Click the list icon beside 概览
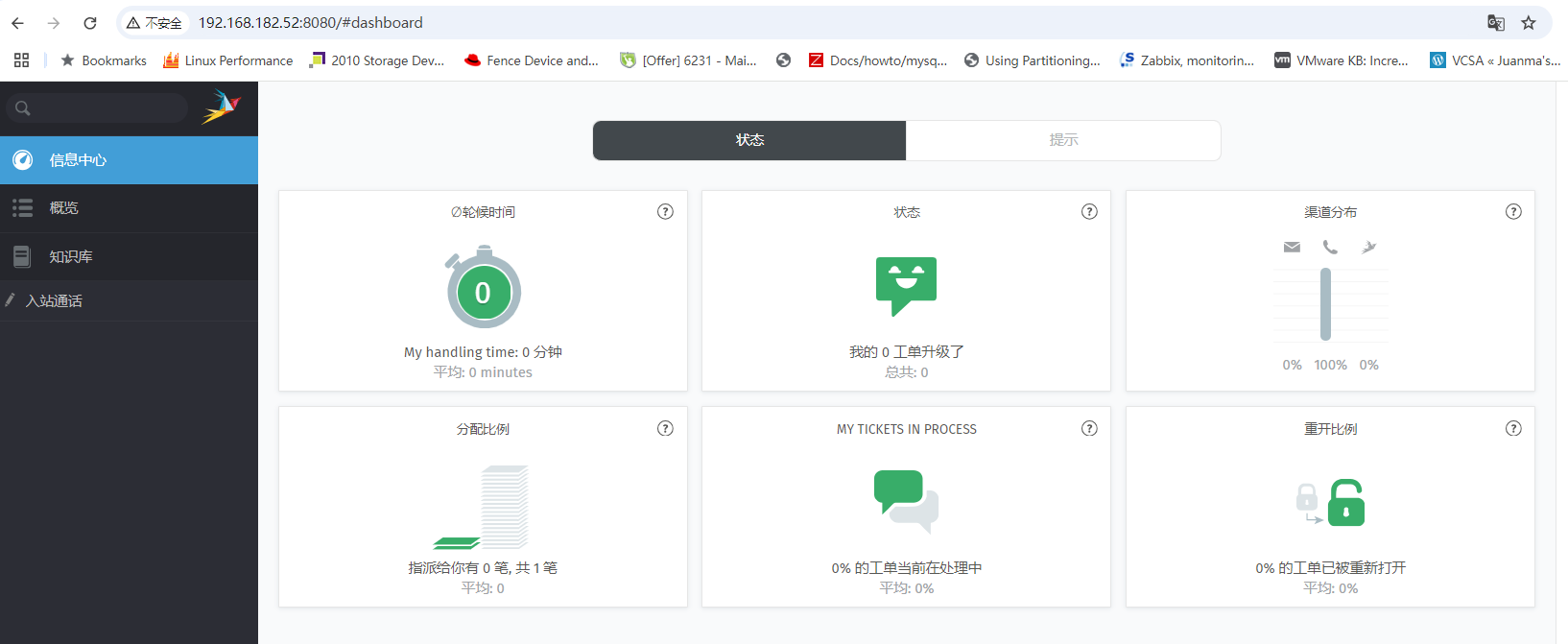 [23, 207]
